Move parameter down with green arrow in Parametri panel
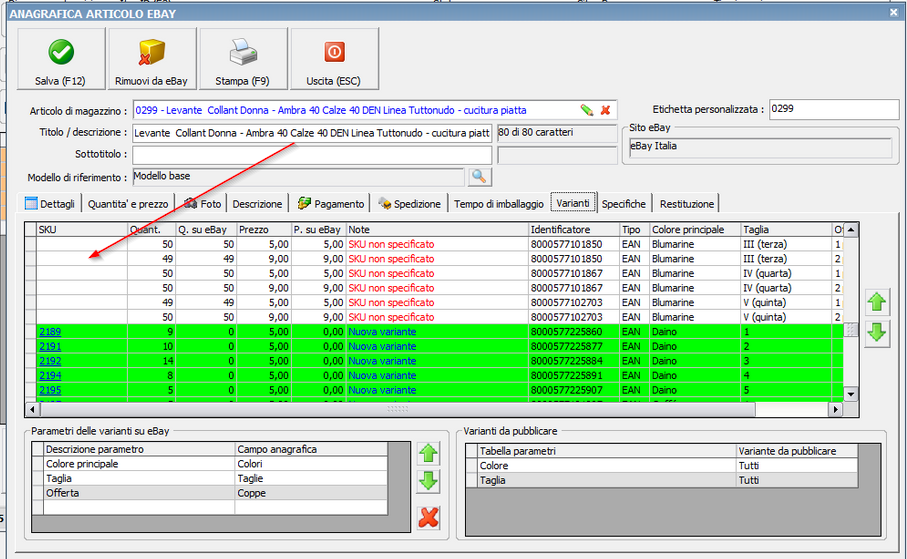The width and height of the screenshot is (907, 559). [x=428, y=481]
